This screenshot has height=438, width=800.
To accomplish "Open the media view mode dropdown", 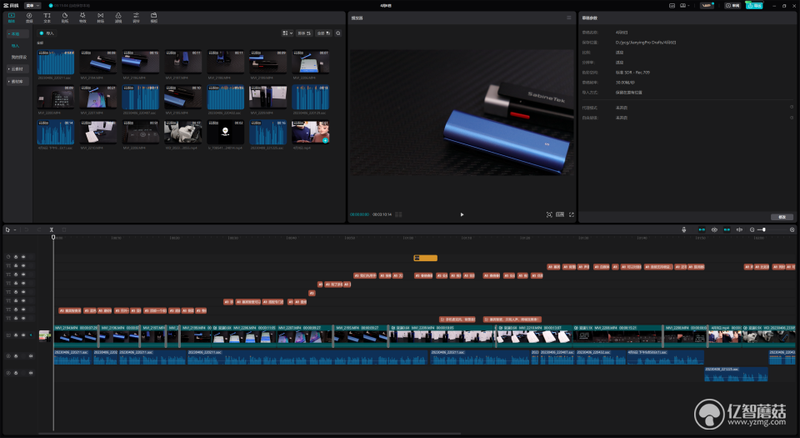I will (288, 33).
